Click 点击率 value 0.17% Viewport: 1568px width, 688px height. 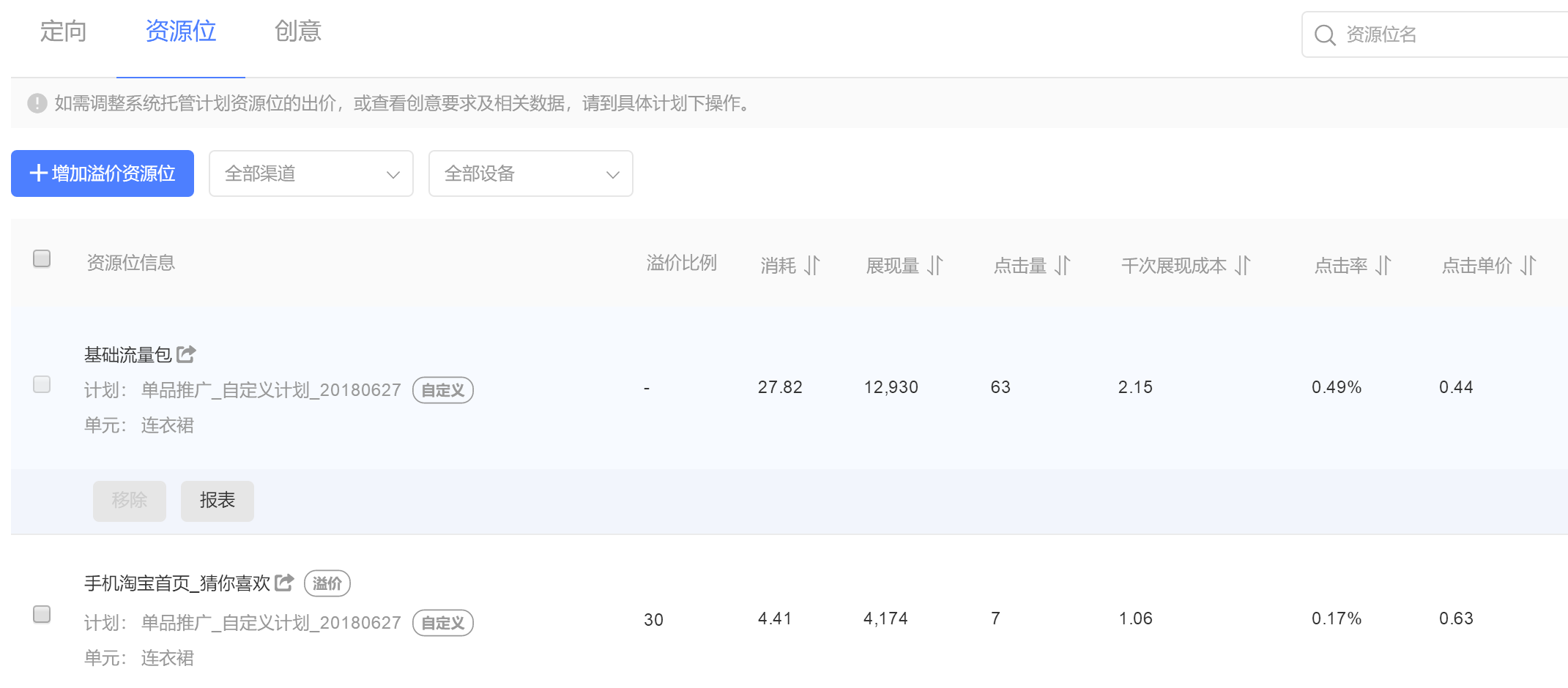[1337, 618]
